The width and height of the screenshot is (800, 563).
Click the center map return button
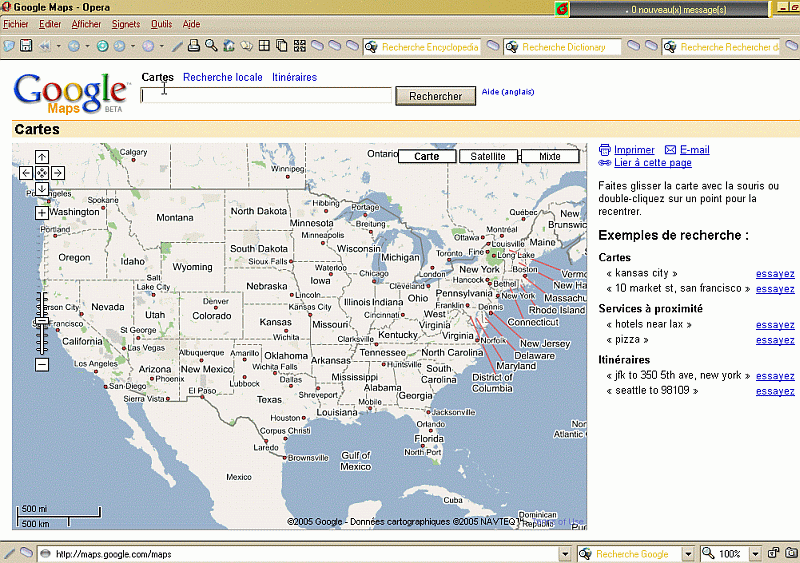42,173
